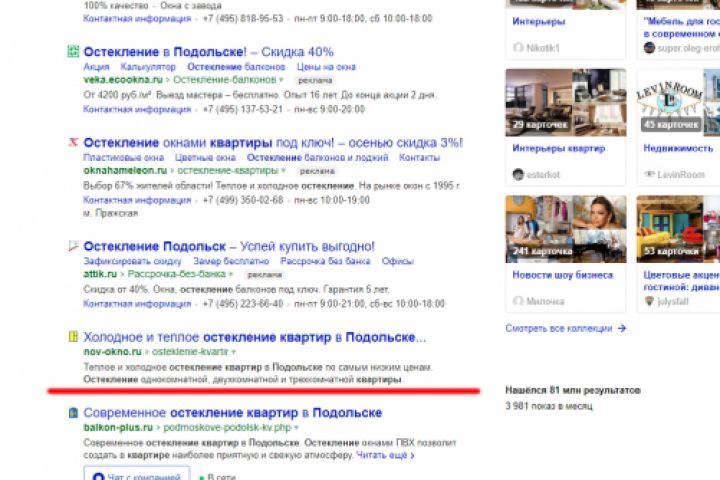Expand dropdown after osteklenie-kvartir path

[x=234, y=352]
